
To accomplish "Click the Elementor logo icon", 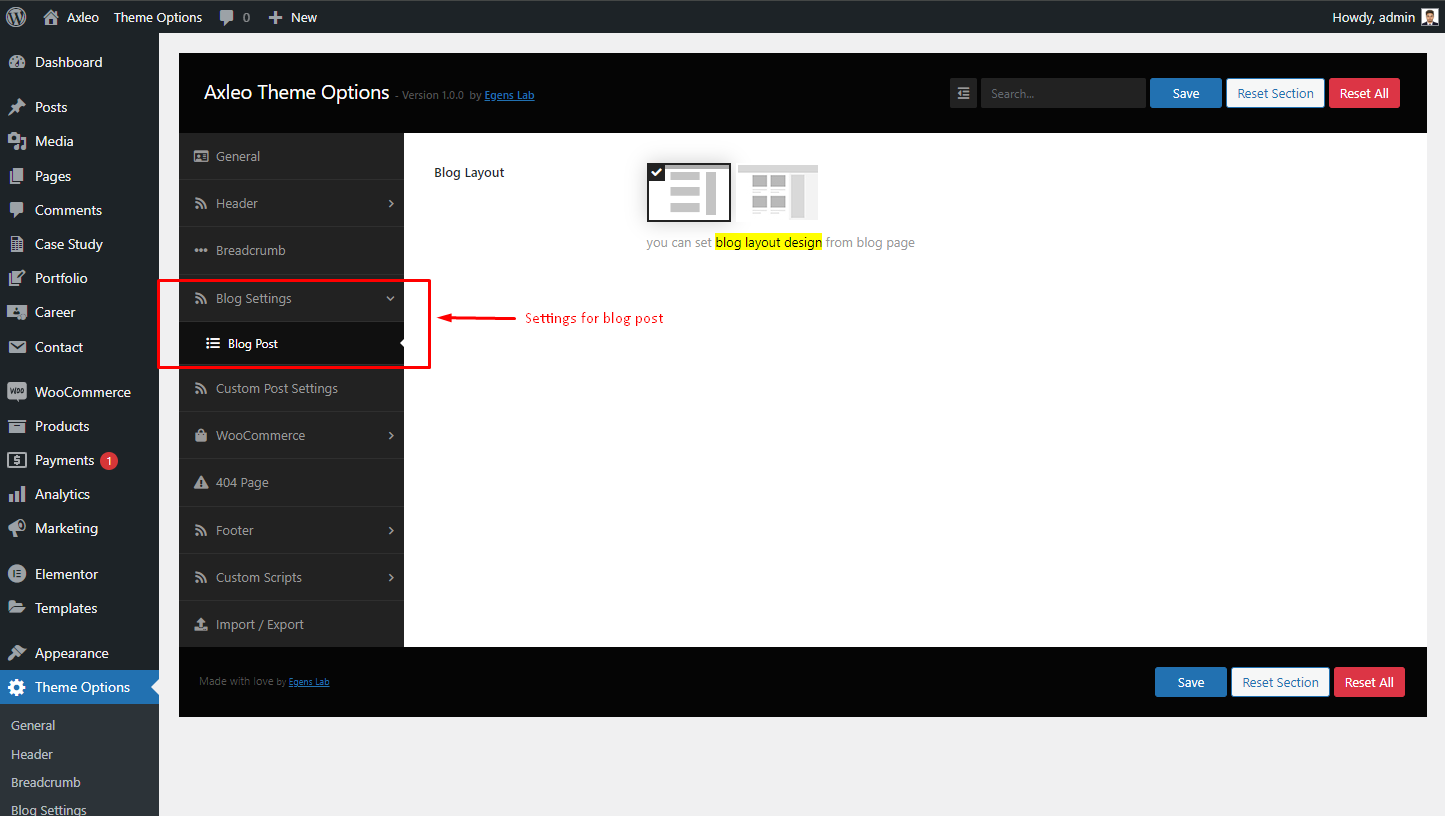I will pos(16,574).
